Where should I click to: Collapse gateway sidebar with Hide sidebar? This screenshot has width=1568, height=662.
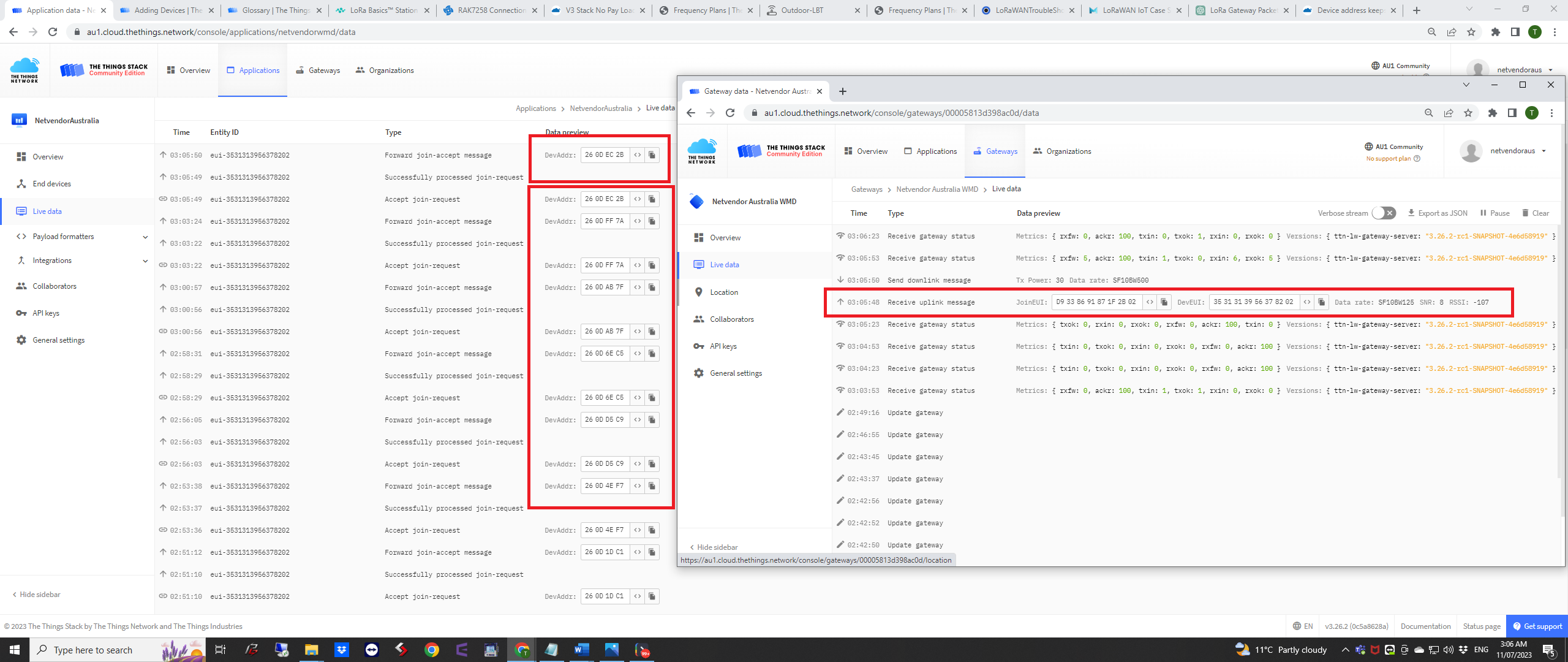pyautogui.click(x=714, y=547)
